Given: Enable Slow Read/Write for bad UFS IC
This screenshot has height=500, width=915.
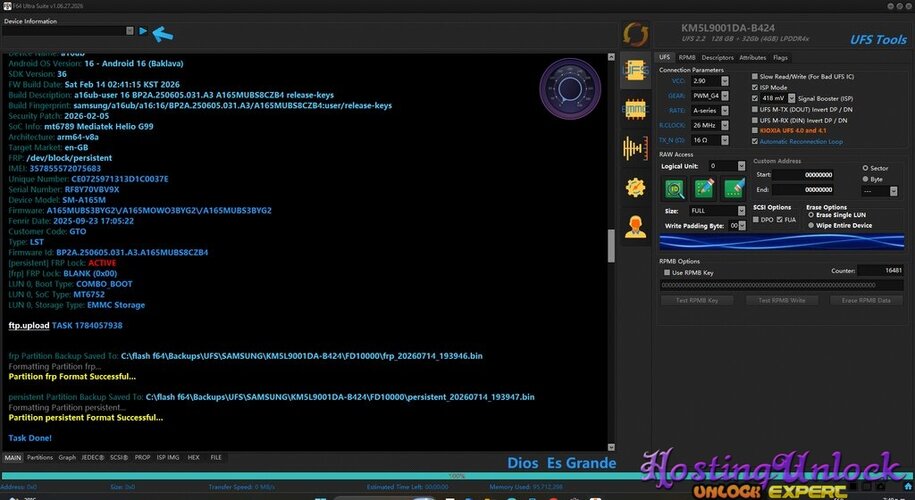Looking at the screenshot, I should 755,76.
